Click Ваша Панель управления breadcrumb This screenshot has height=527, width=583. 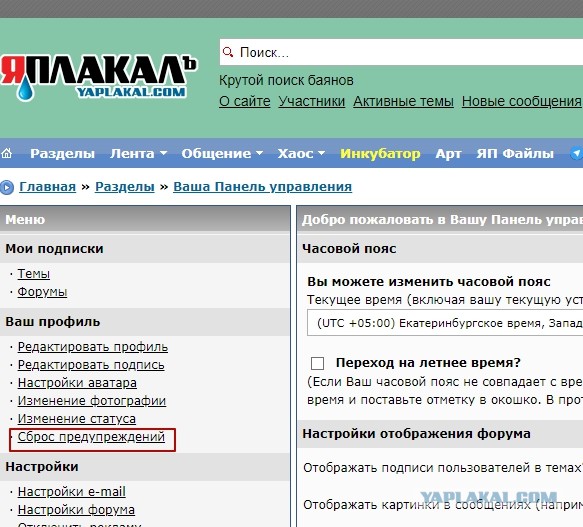pyautogui.click(x=262, y=186)
